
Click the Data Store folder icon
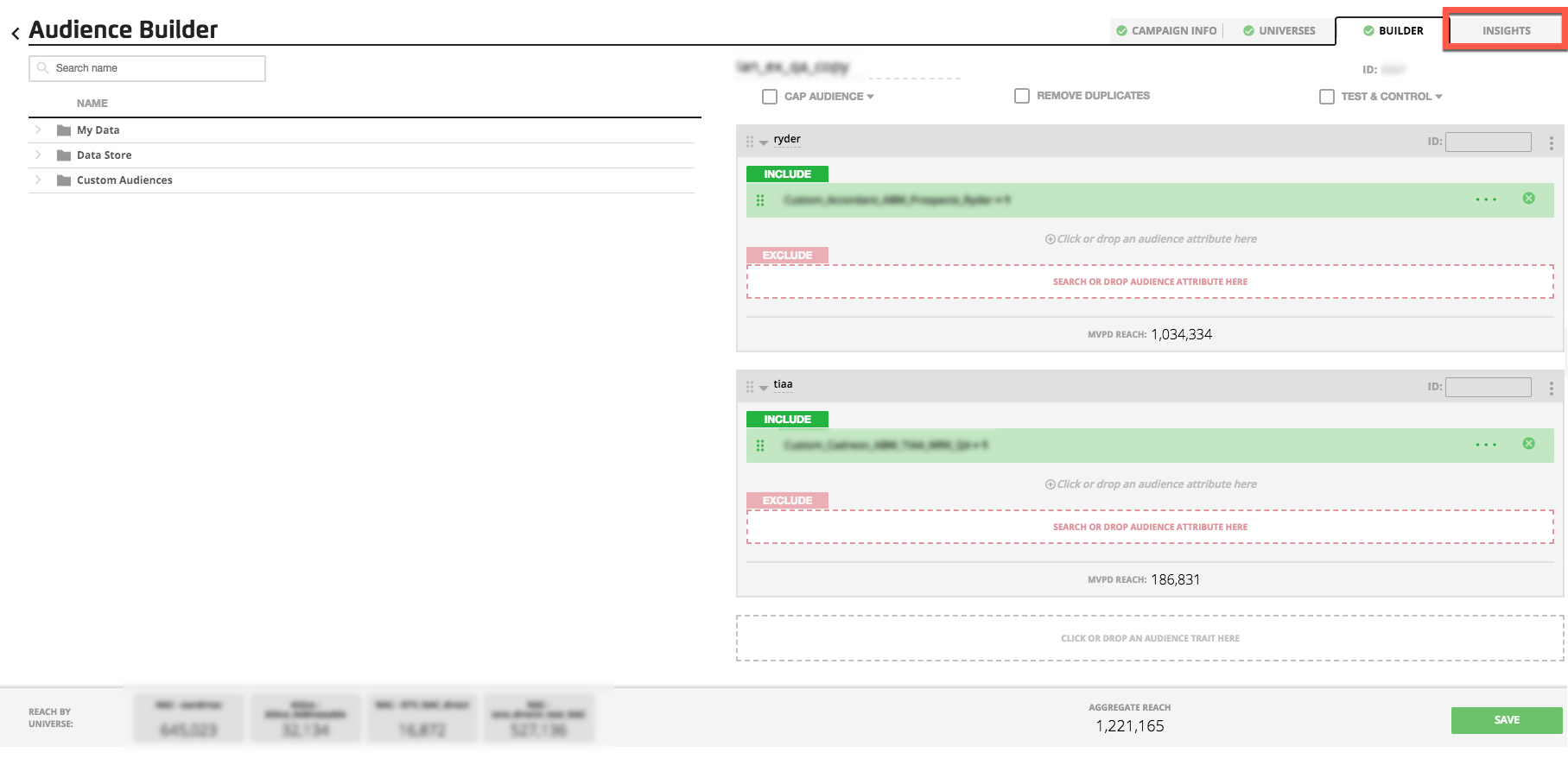coord(64,155)
